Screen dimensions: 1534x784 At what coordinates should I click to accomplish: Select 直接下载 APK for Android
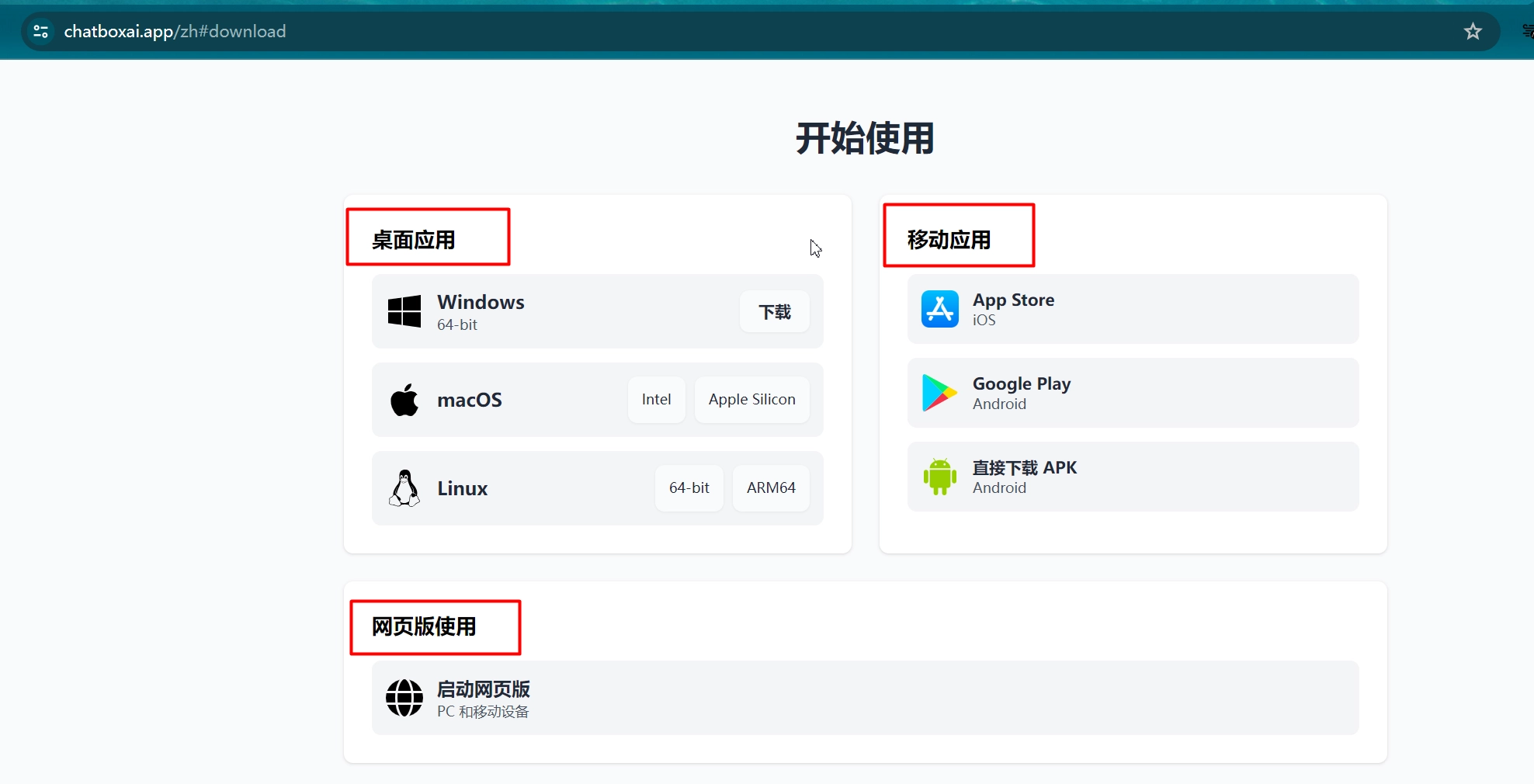coord(1133,477)
